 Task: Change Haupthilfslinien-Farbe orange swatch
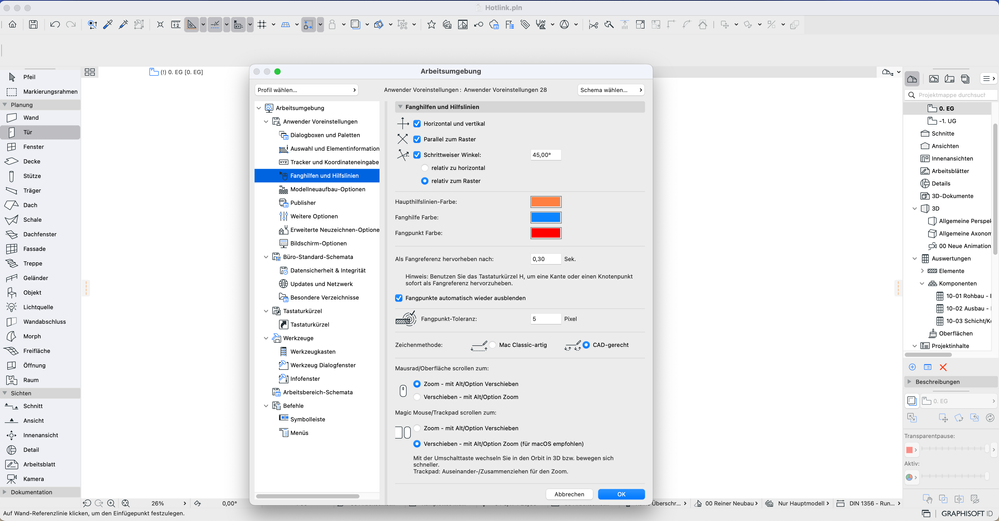tap(546, 202)
